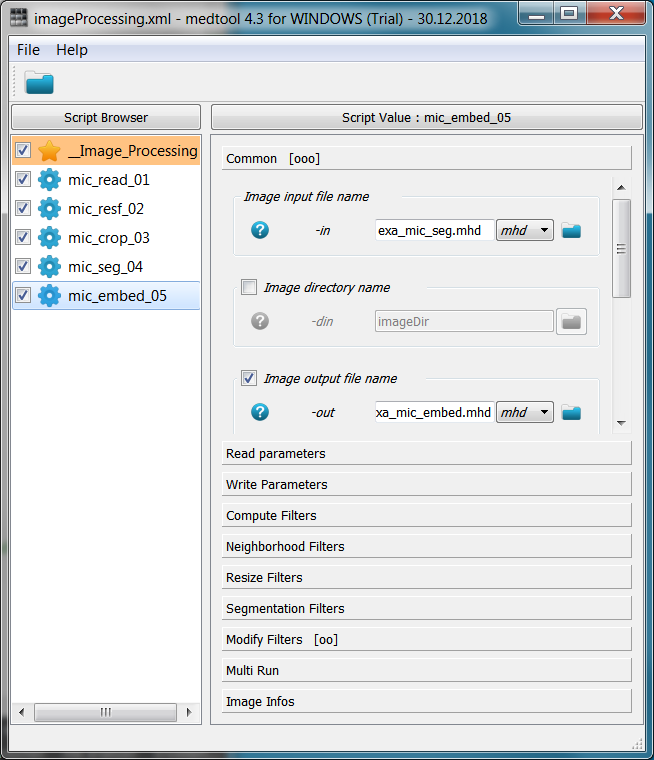Screen dimensions: 654x760
Task: Click the -out output file name field
Action: [434, 412]
